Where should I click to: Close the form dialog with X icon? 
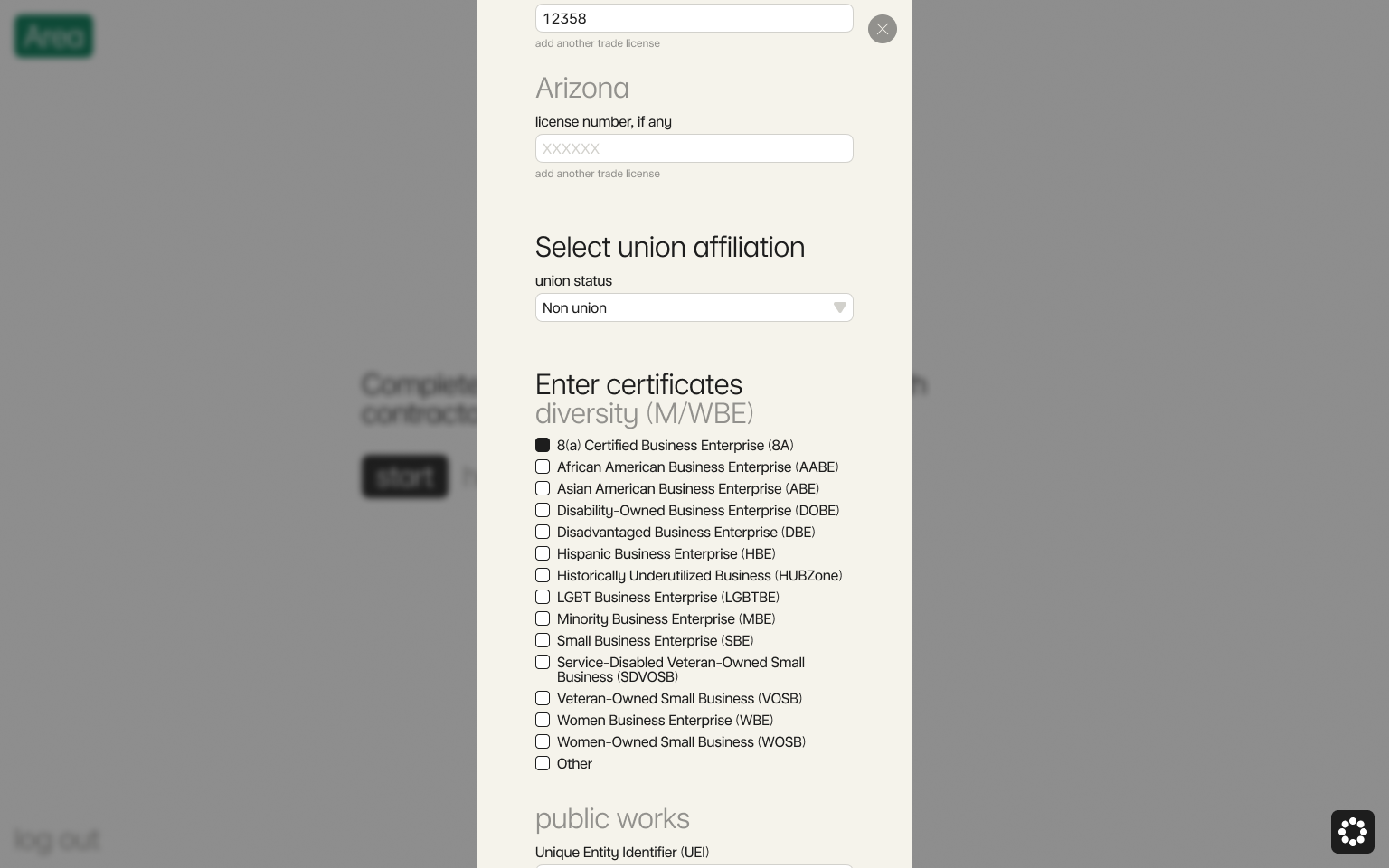click(883, 29)
